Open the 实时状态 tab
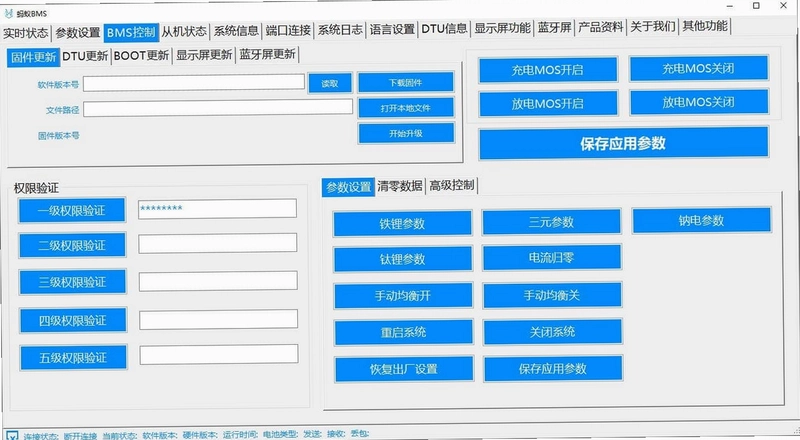This screenshot has width=800, height=440. click(26, 33)
